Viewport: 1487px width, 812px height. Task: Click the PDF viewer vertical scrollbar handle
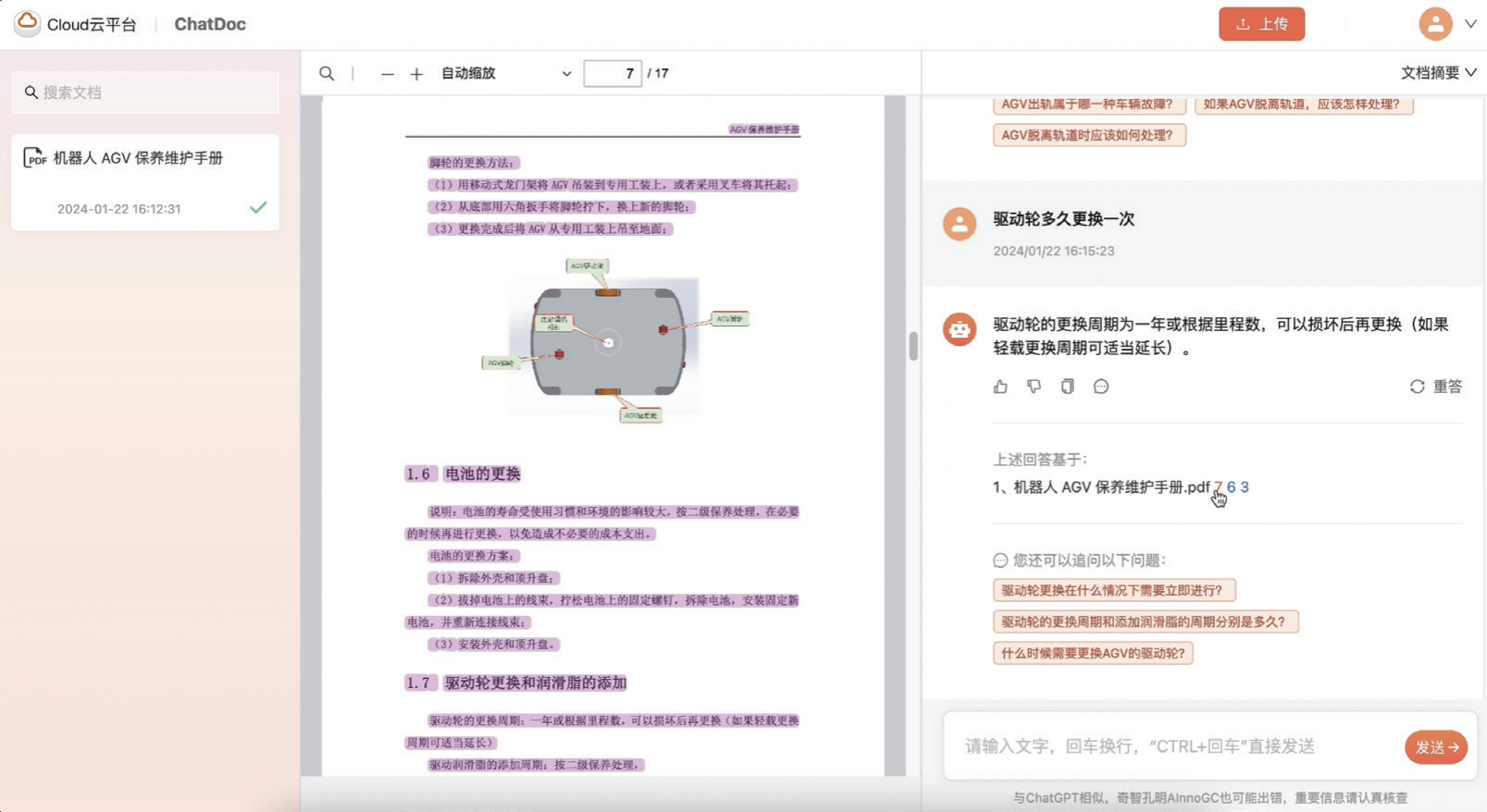[913, 346]
